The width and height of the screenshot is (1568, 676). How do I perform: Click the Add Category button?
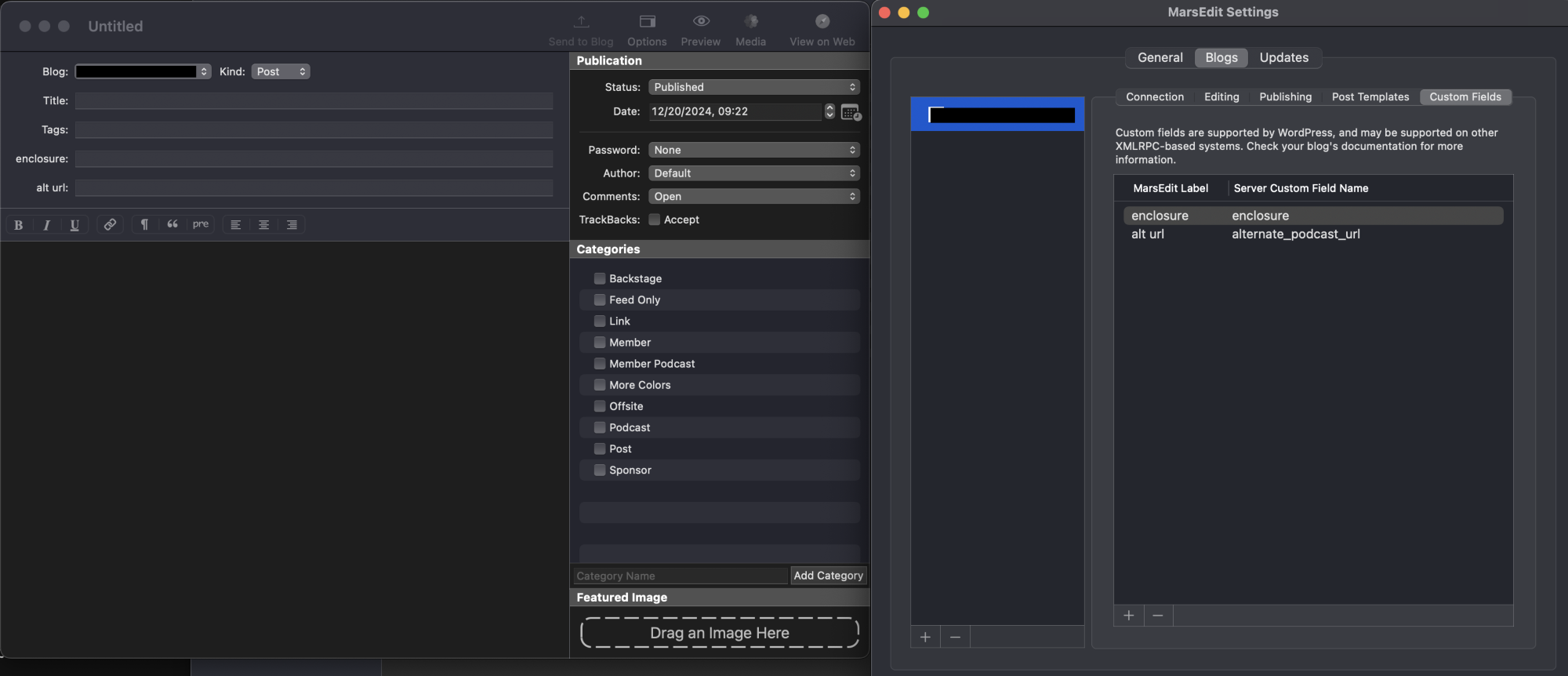(829, 576)
